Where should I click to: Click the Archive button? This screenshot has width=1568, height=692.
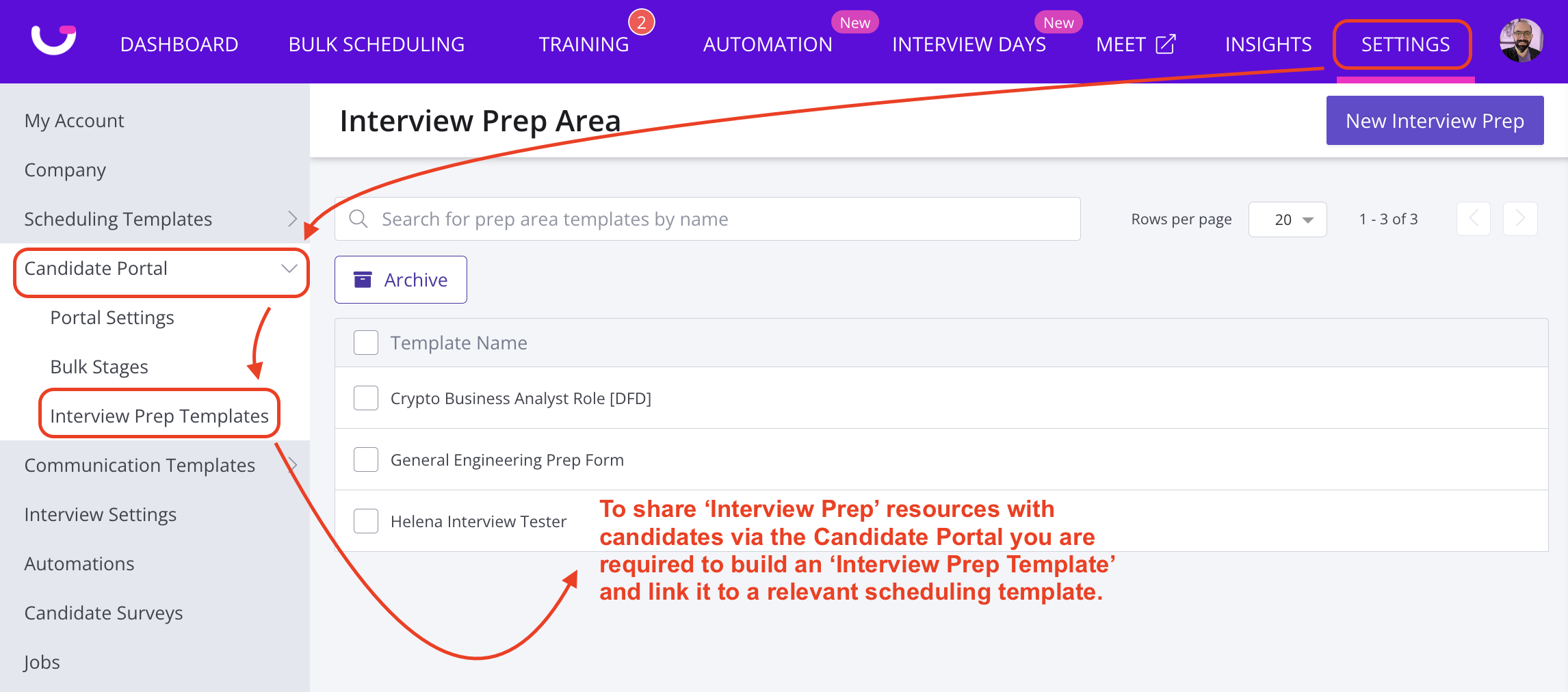tap(401, 280)
